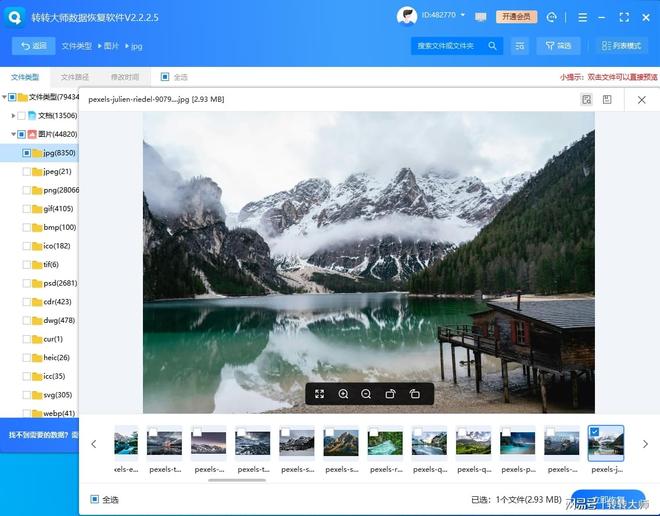Rotate the preview image clockwise
The height and width of the screenshot is (516, 660).
pyautogui.click(x=391, y=394)
